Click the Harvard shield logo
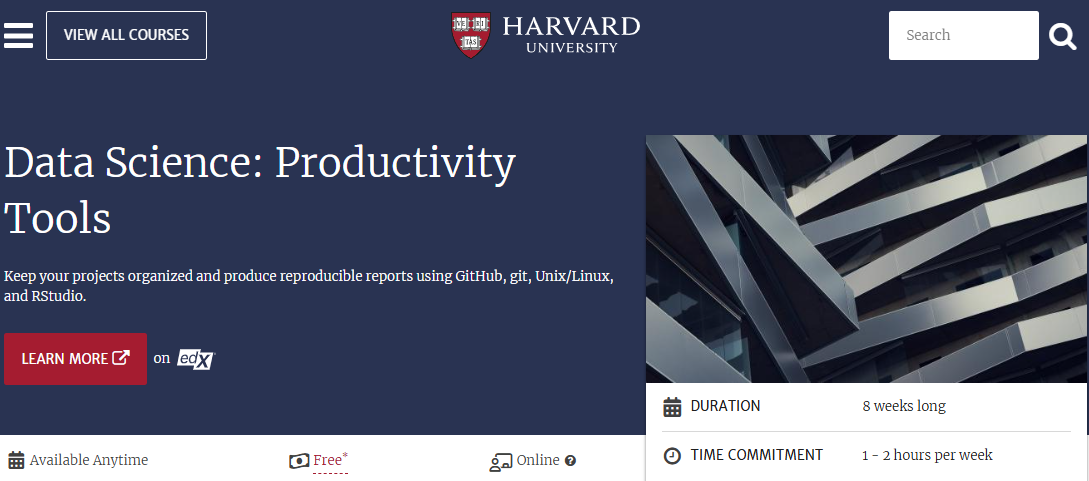The width and height of the screenshot is (1089, 481). [471, 34]
